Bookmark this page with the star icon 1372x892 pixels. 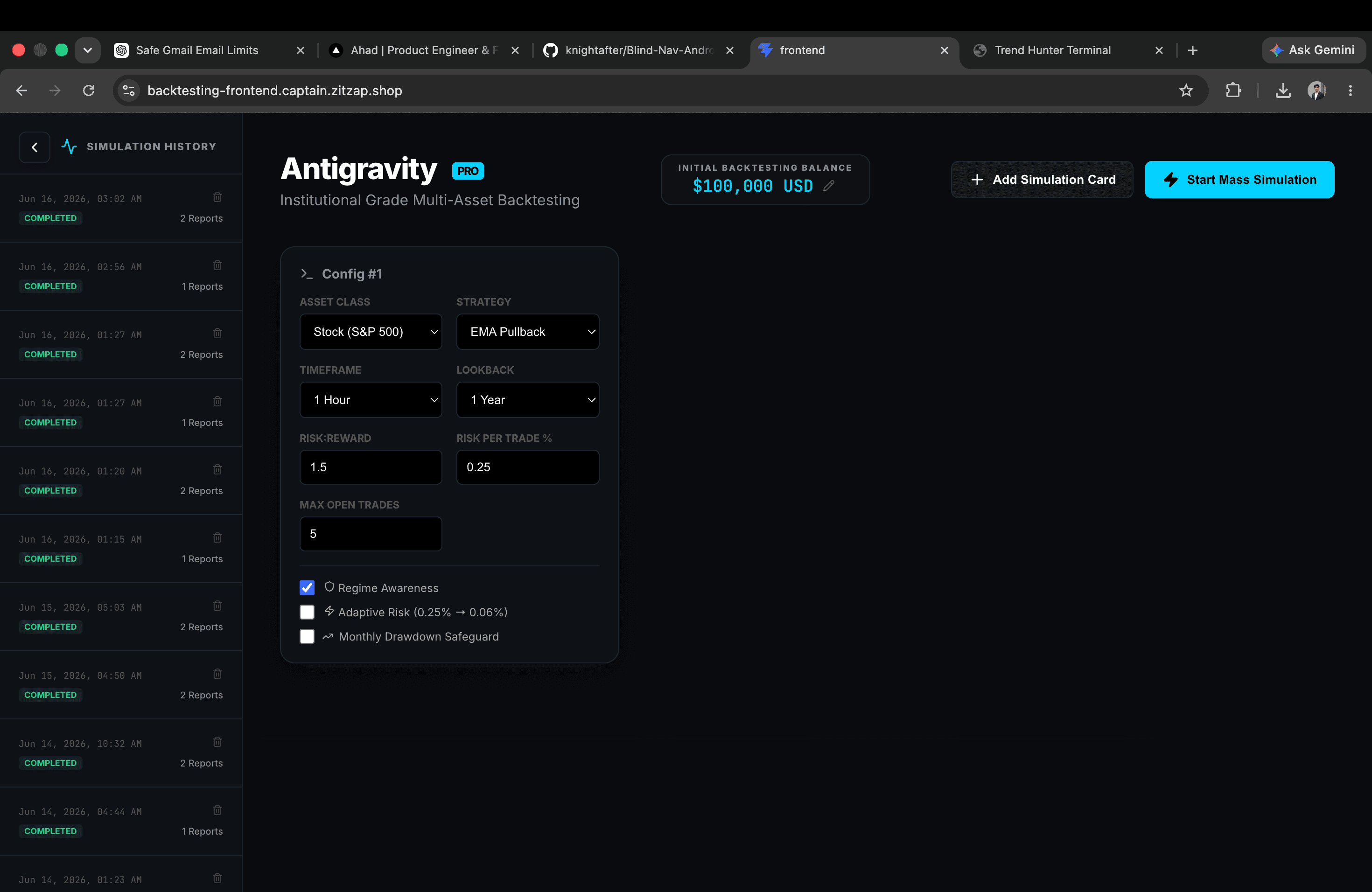(1186, 91)
